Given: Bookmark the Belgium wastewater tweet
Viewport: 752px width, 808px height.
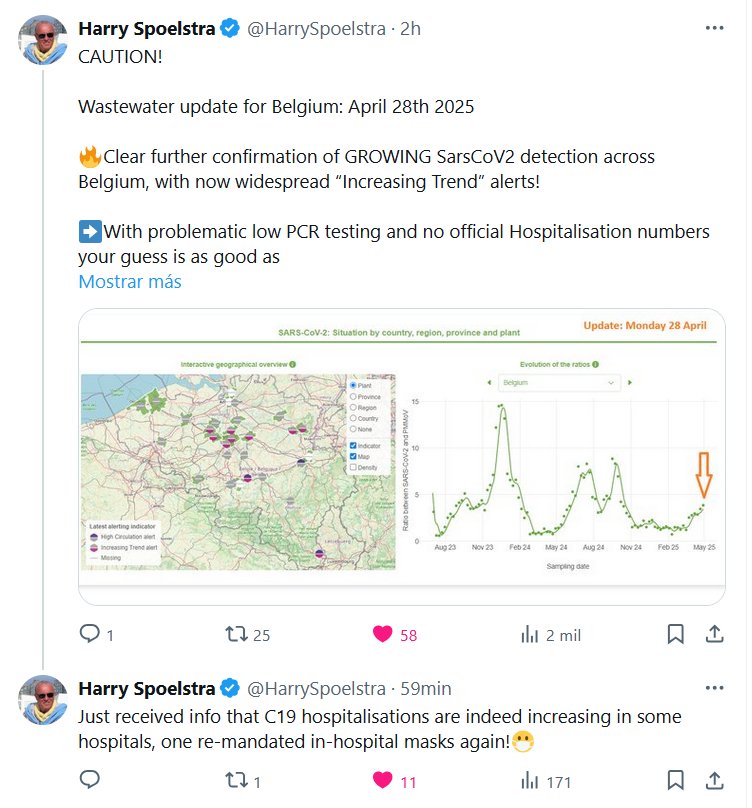Looking at the screenshot, I should click(x=676, y=634).
